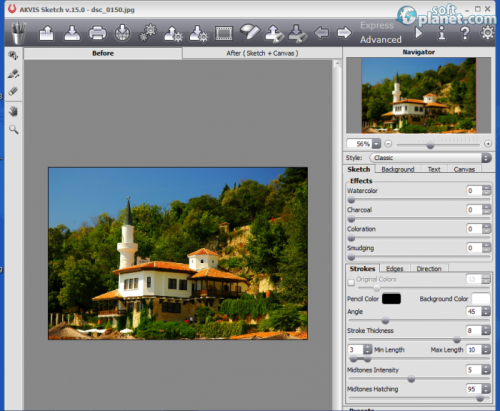Load presets with up-arrow gear icon

point(173,33)
